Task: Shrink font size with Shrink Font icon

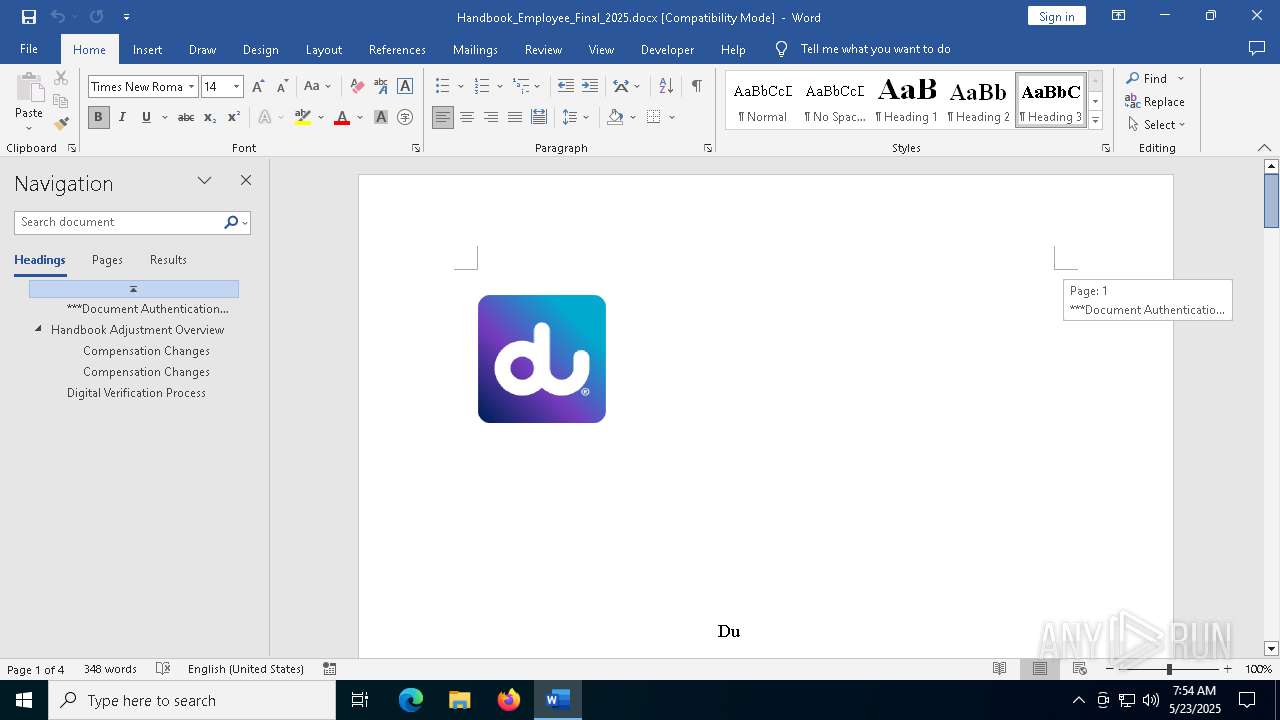Action: coord(282,87)
